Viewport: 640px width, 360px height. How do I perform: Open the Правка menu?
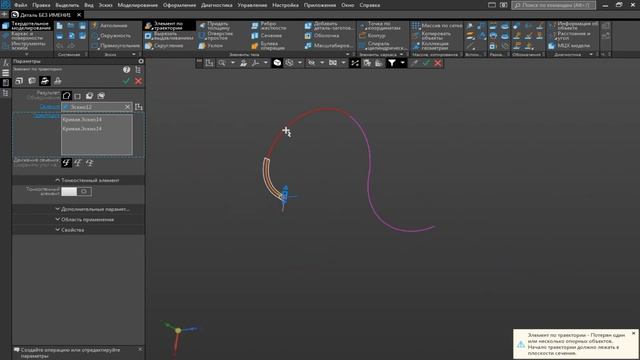pyautogui.click(x=41, y=5)
